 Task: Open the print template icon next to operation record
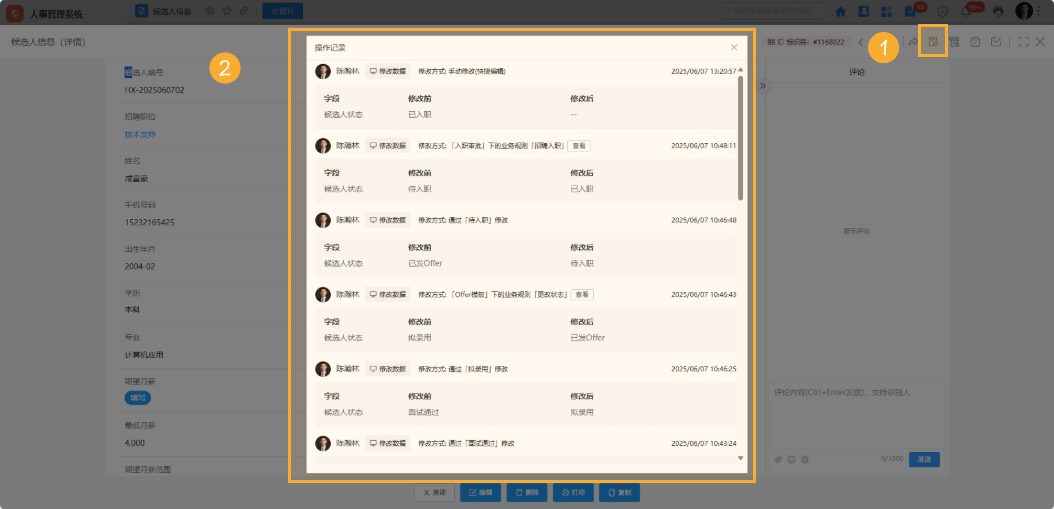pos(954,42)
